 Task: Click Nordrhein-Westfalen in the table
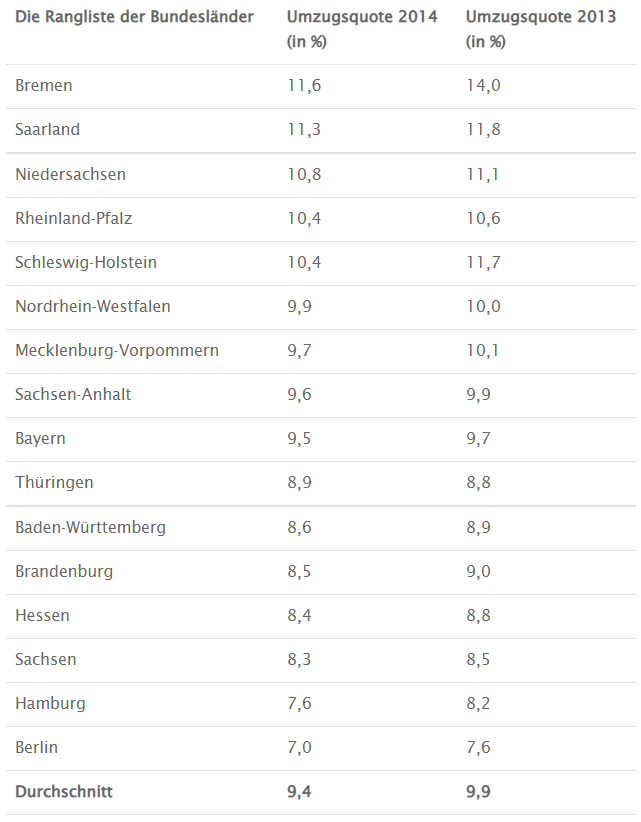click(93, 307)
